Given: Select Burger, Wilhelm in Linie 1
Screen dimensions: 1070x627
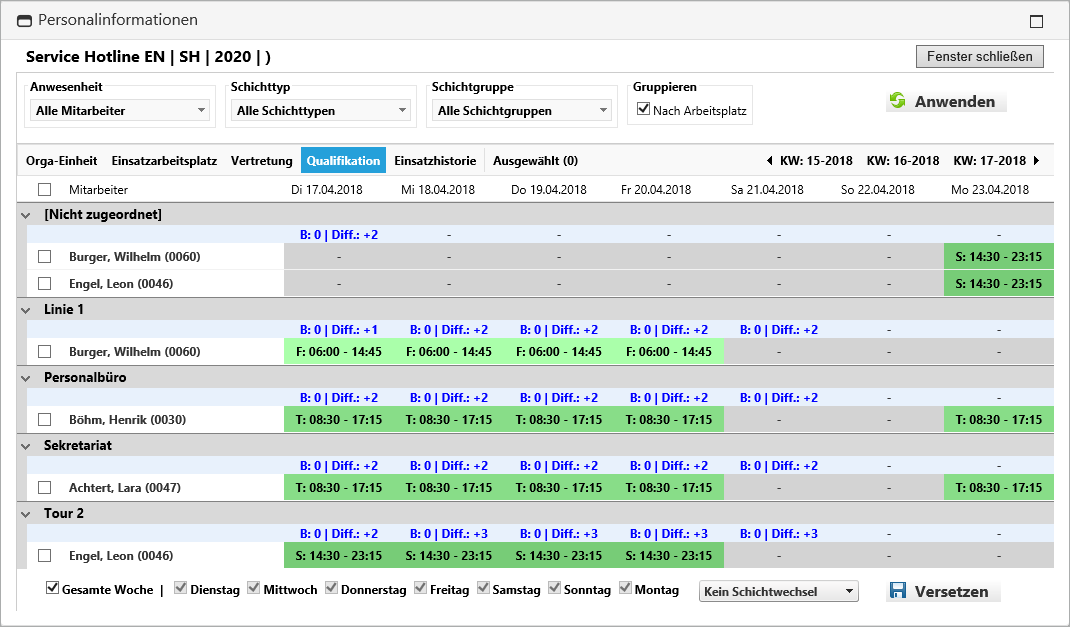Looking at the screenshot, I should pyautogui.click(x=44, y=351).
